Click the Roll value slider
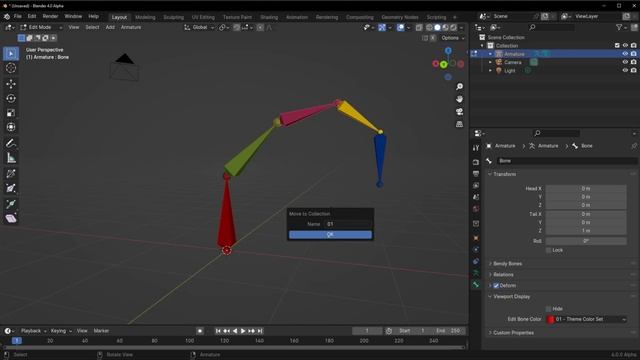Screen dimensions: 640x360 point(586,241)
